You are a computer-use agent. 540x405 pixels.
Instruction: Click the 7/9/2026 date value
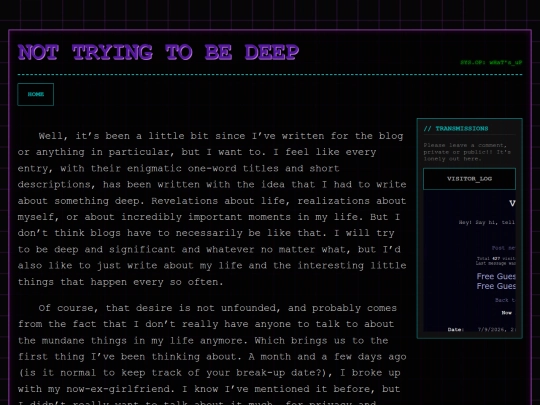497,330
